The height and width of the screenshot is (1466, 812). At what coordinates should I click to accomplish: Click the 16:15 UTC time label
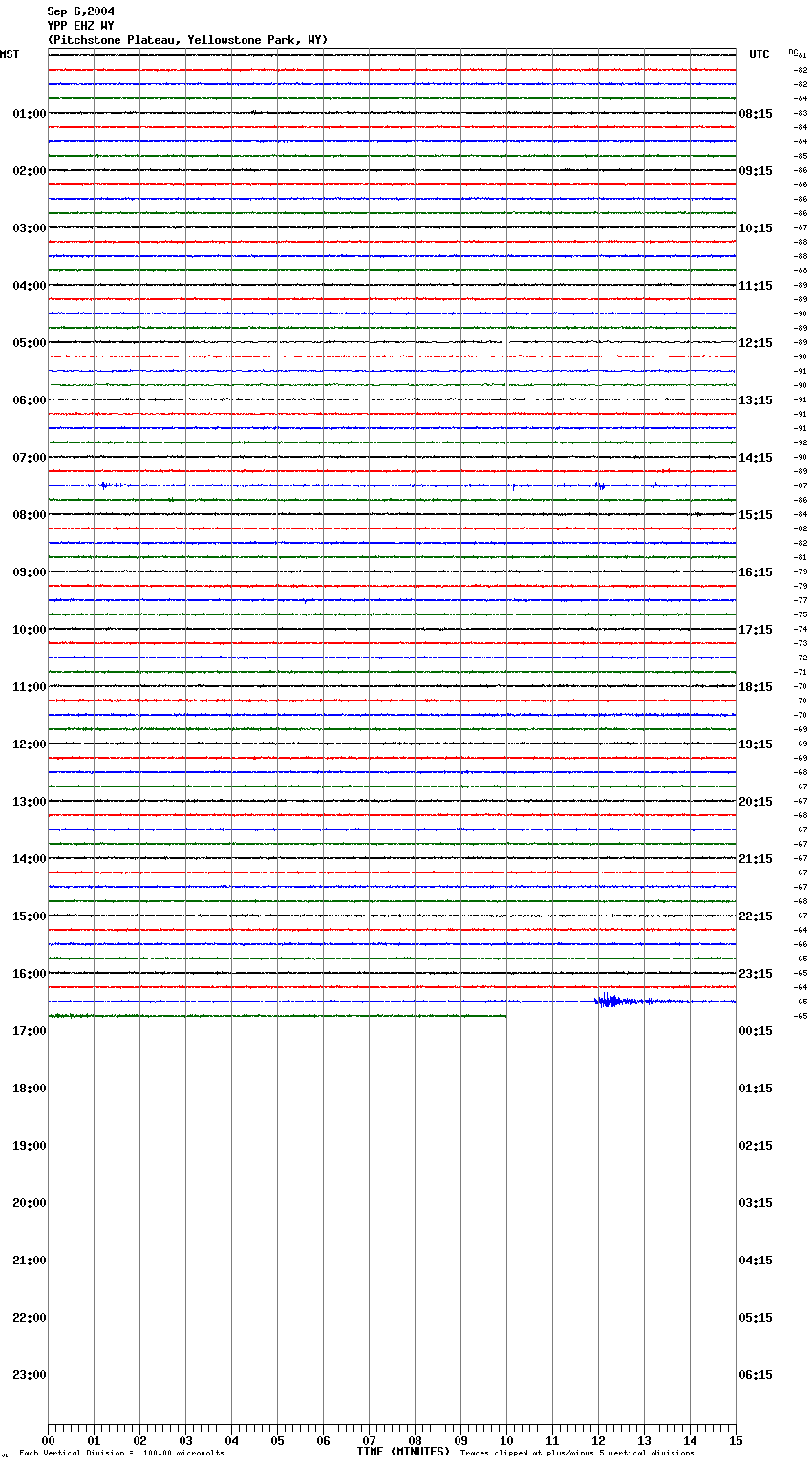pyautogui.click(x=756, y=572)
